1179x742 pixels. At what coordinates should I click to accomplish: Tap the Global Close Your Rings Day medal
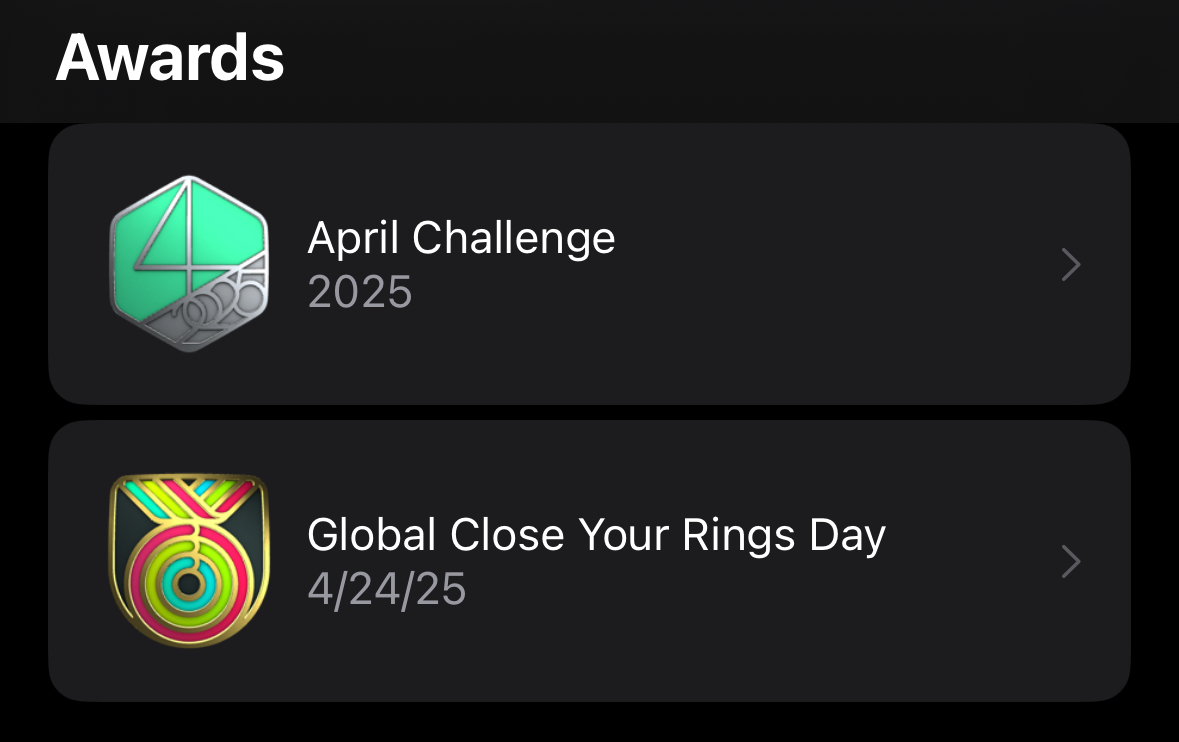(x=189, y=560)
